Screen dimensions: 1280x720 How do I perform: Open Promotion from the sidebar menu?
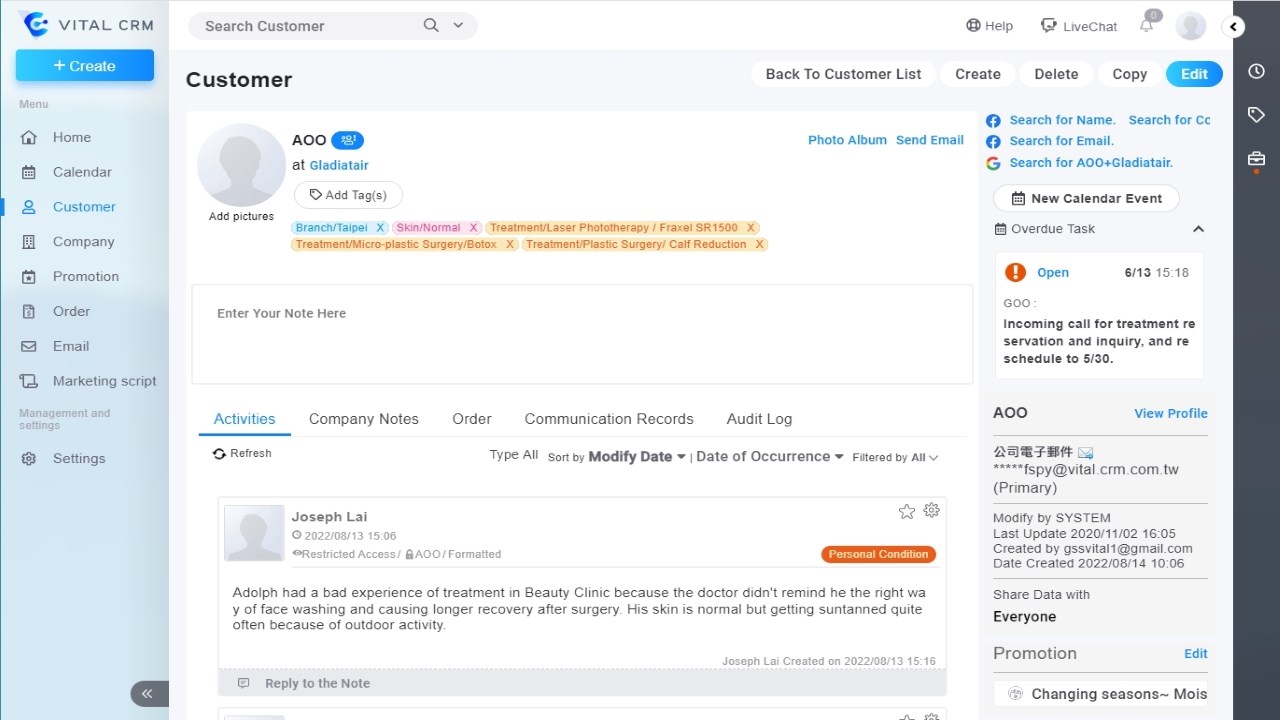pos(85,277)
